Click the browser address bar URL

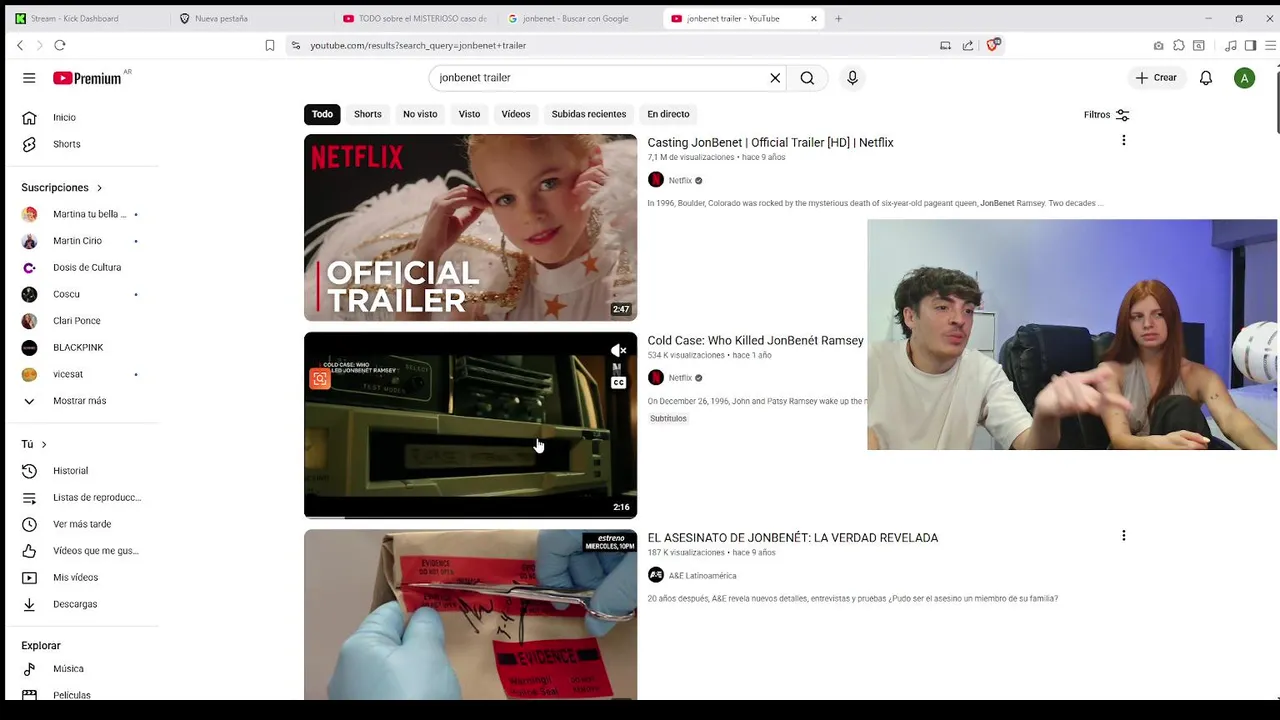coord(418,46)
